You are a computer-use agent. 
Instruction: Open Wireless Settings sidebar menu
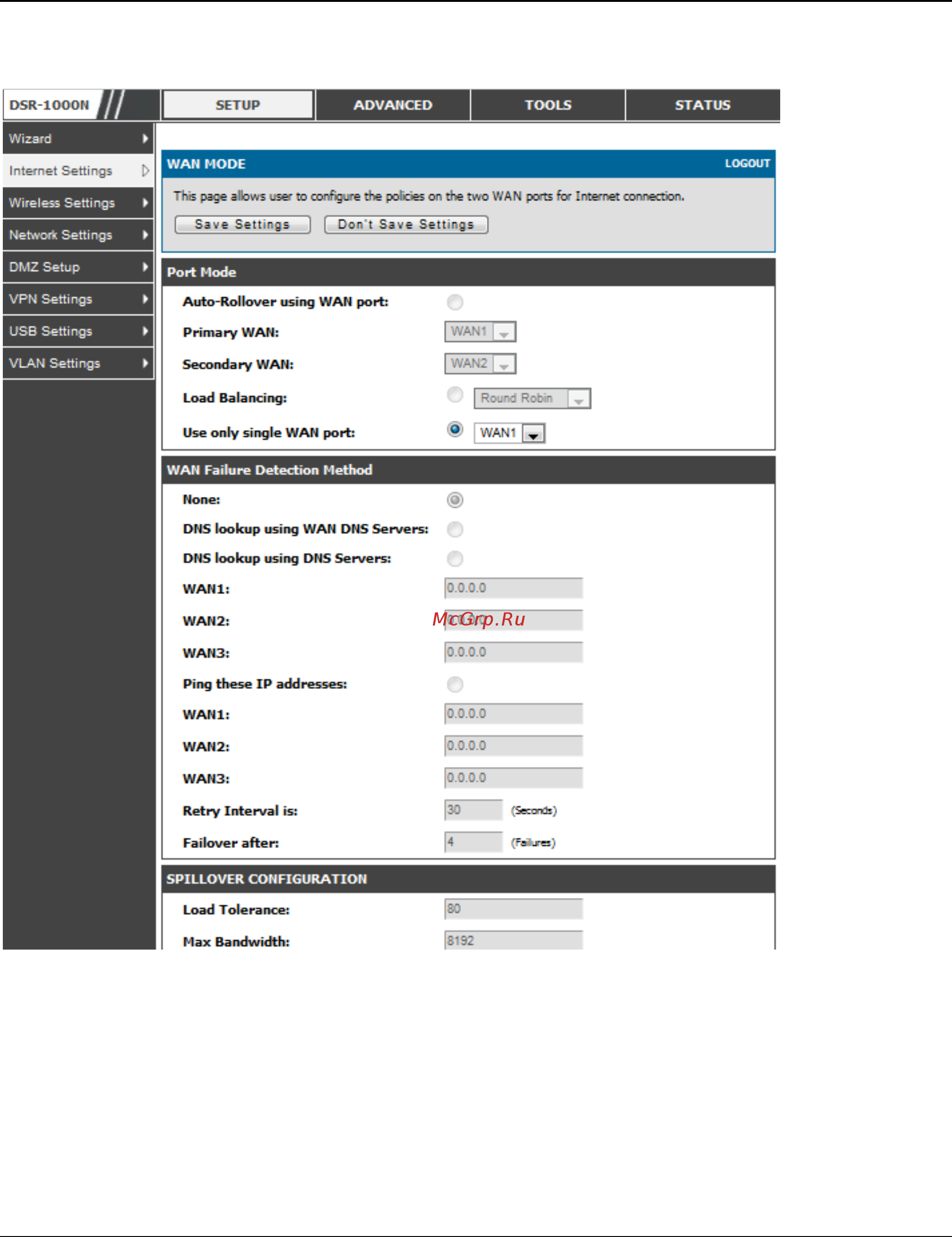point(78,203)
